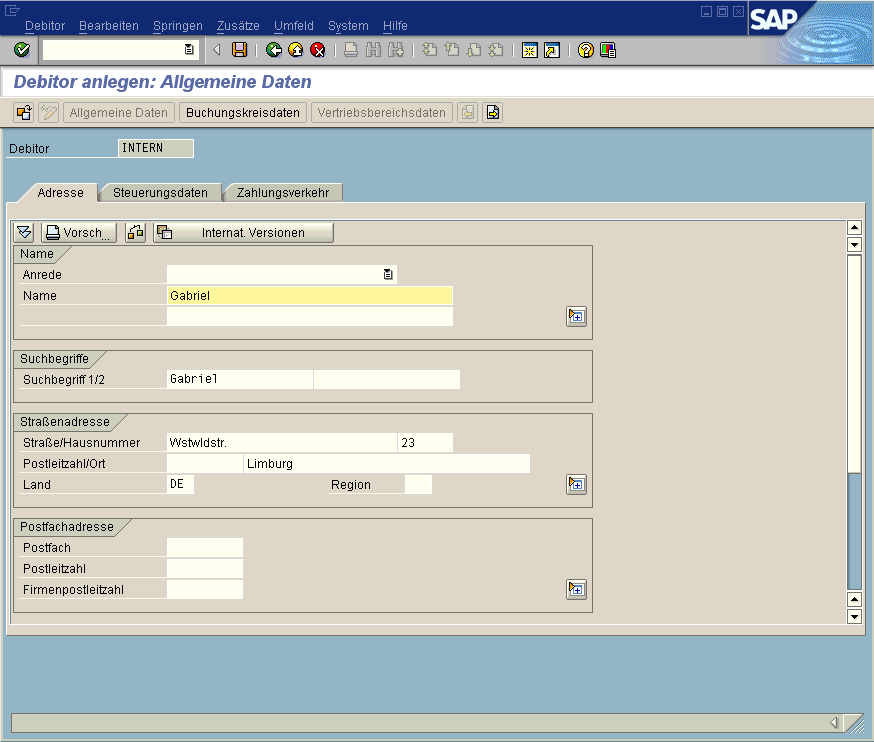874x742 pixels.
Task: Click the Create New Session icon
Action: pyautogui.click(x=530, y=50)
